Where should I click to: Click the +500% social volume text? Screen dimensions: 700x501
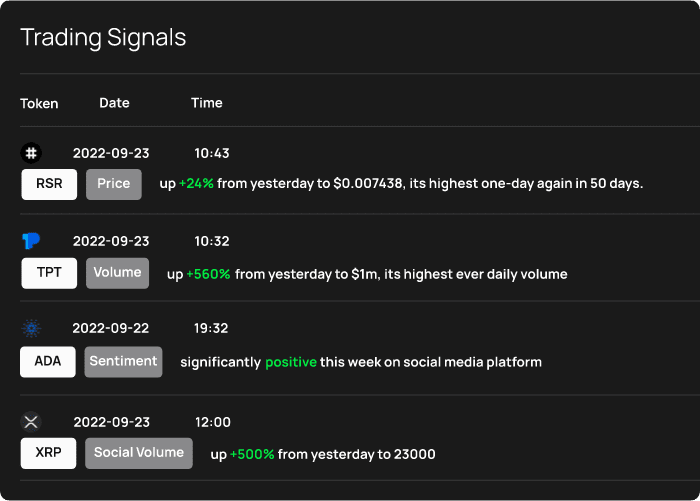(252, 454)
